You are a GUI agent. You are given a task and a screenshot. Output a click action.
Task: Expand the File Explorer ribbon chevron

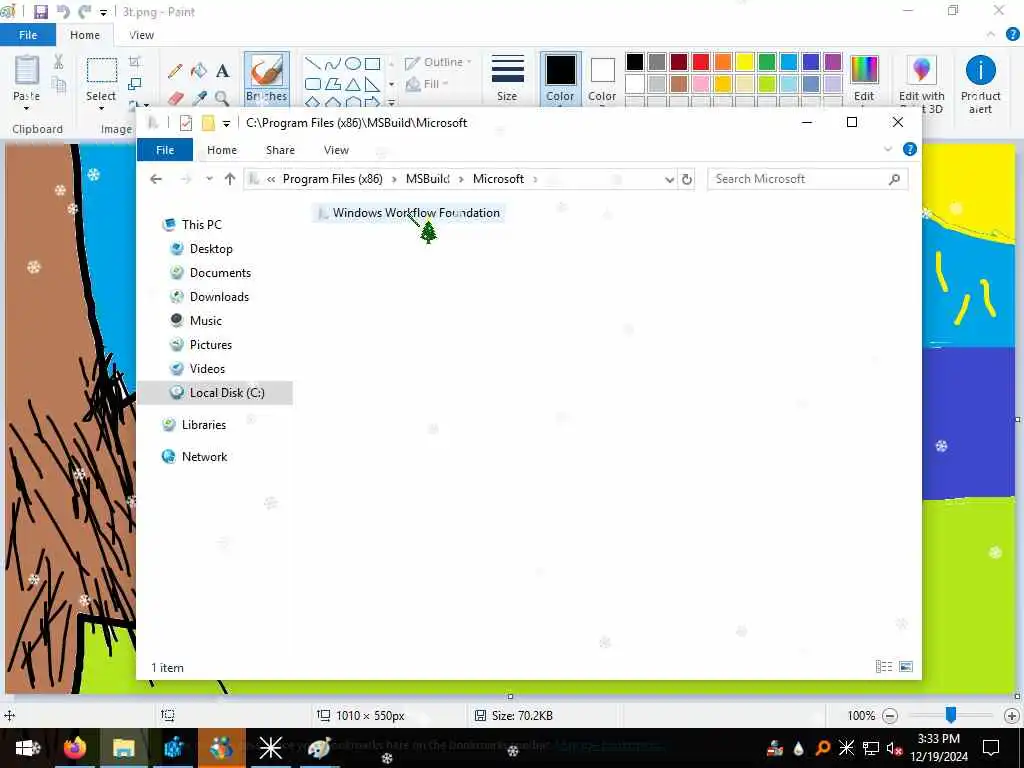[x=888, y=150]
